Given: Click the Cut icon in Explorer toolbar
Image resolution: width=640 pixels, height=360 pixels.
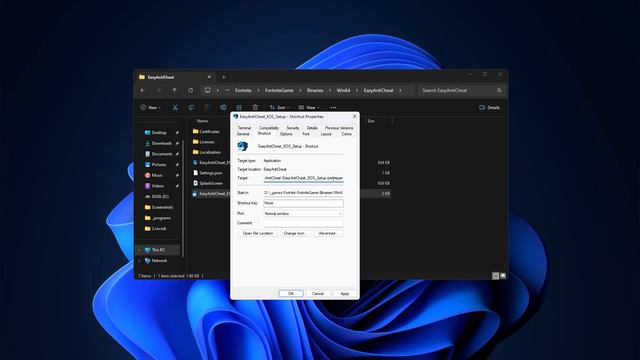Looking at the screenshot, I should click(175, 108).
